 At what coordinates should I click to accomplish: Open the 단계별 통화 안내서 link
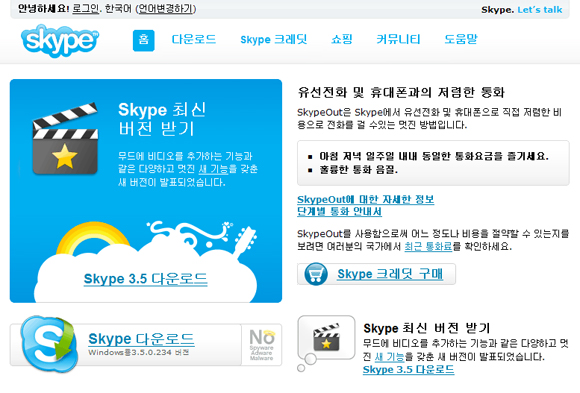pyautogui.click(x=339, y=211)
